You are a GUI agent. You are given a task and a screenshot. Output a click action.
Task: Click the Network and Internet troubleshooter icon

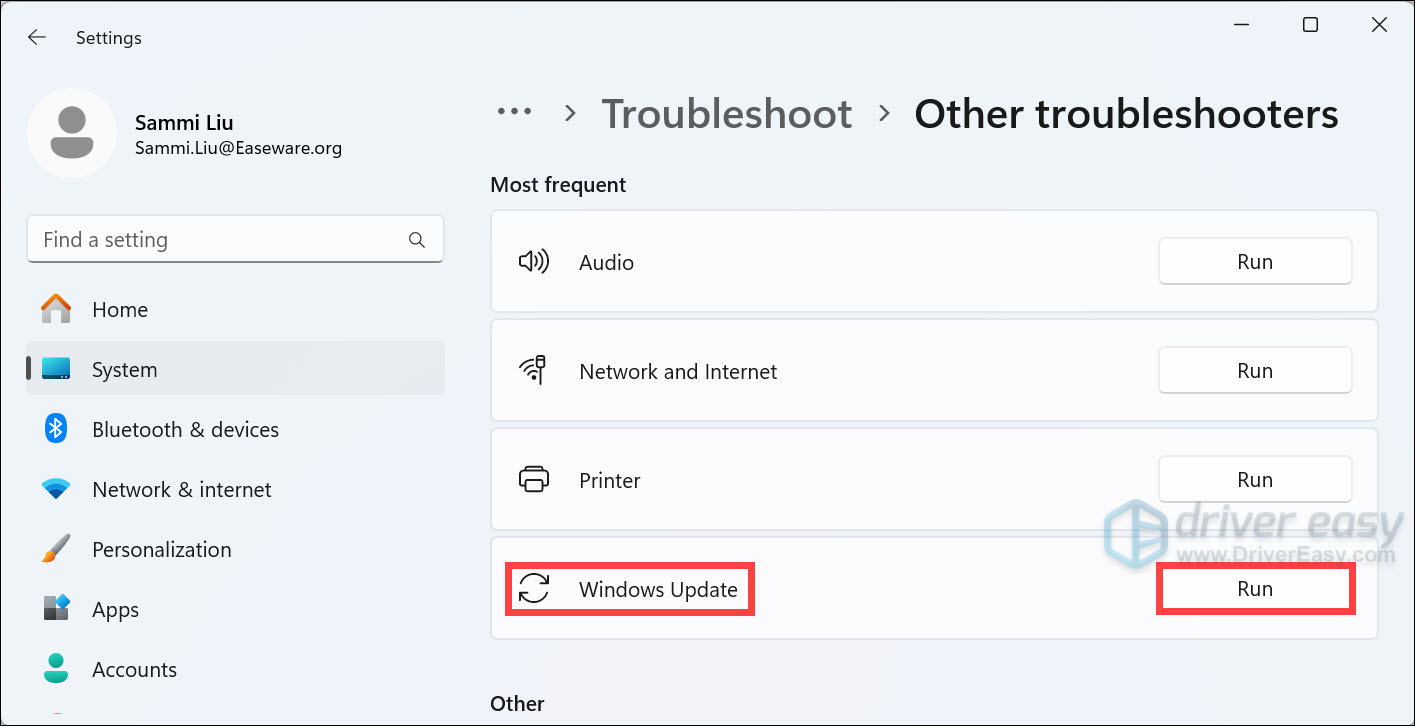[534, 371]
